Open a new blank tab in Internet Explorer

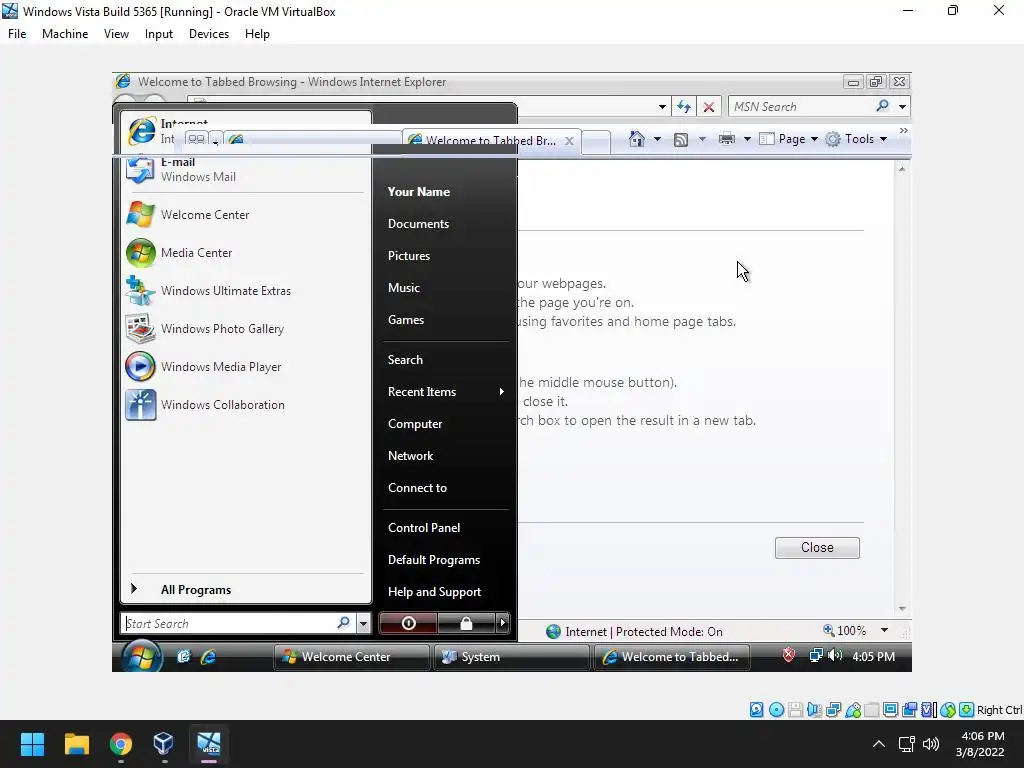(596, 142)
